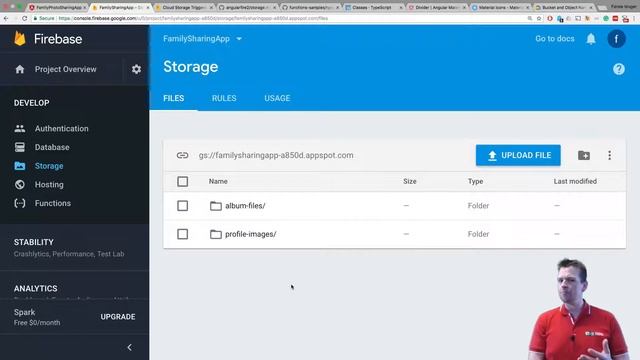Toggle select-all files checkbox
640x360 pixels.
coord(182,181)
